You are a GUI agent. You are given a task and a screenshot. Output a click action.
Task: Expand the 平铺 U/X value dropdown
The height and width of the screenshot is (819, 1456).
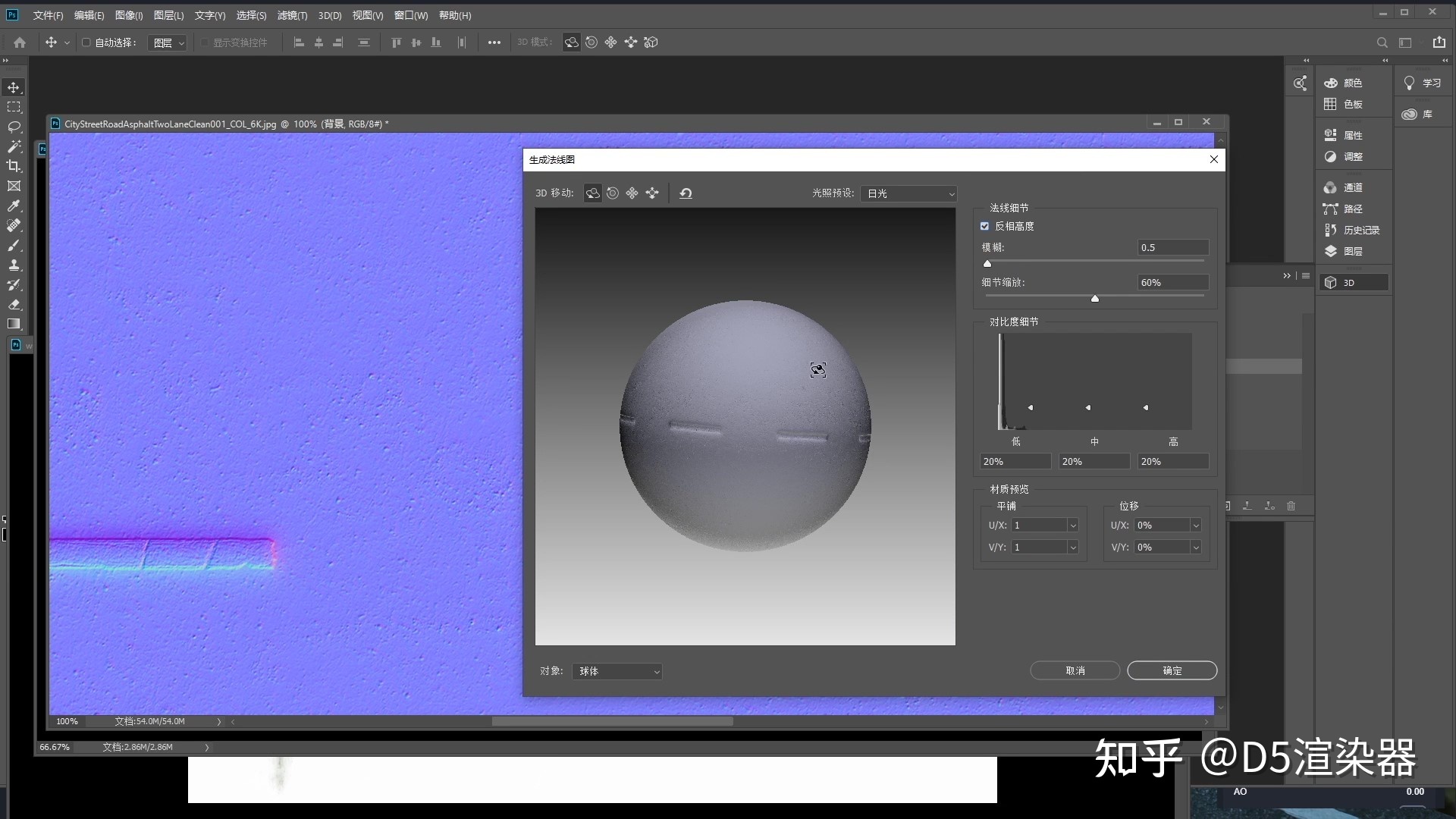(1072, 526)
